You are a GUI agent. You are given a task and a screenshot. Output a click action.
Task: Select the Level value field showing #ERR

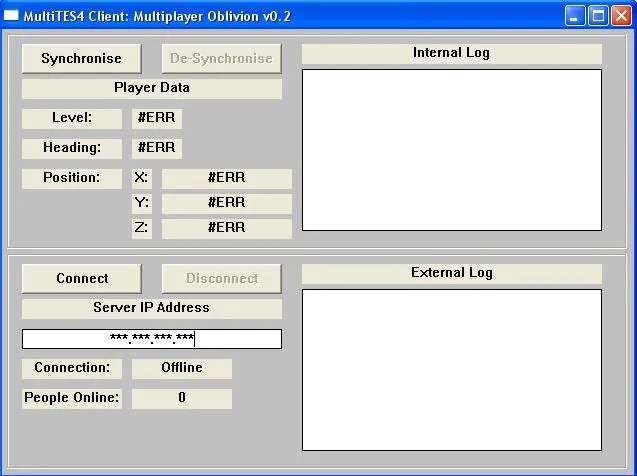point(157,118)
